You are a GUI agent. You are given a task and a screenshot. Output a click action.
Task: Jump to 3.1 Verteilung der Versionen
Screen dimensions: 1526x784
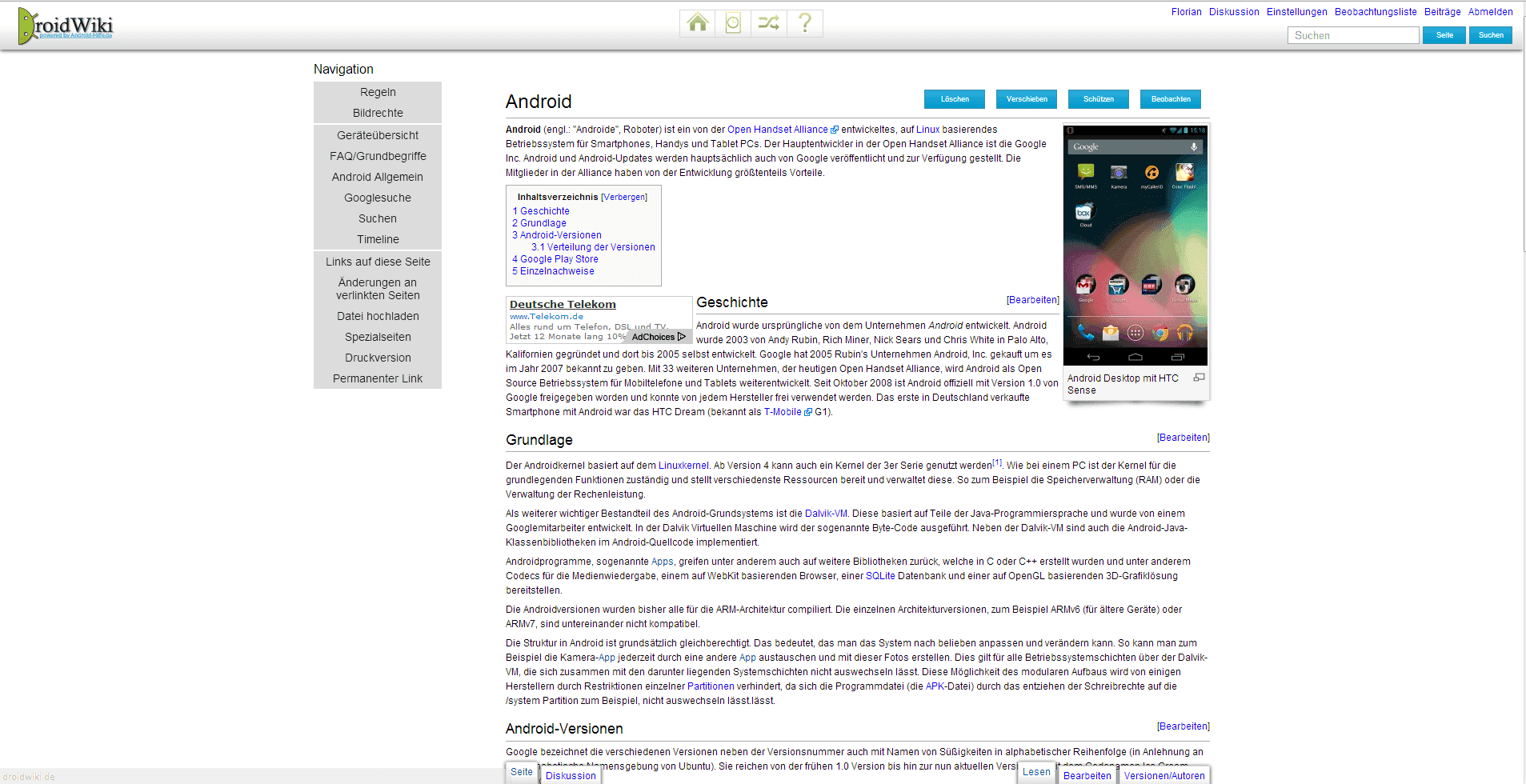tap(593, 247)
